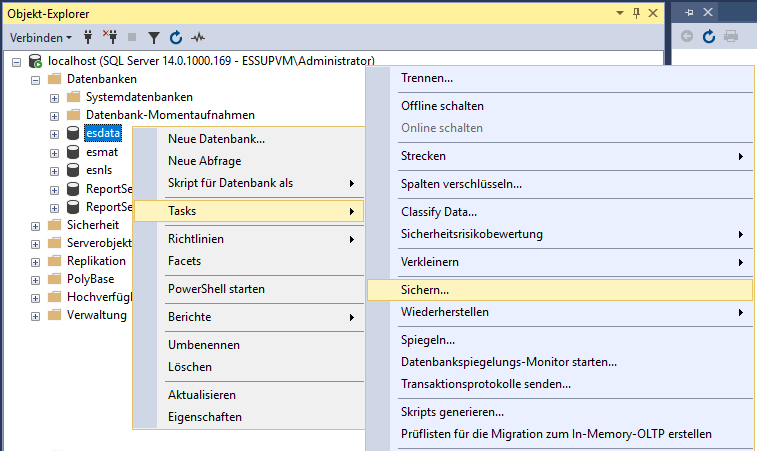Select the esnls database
This screenshot has height=451, width=757.
[x=99, y=170]
